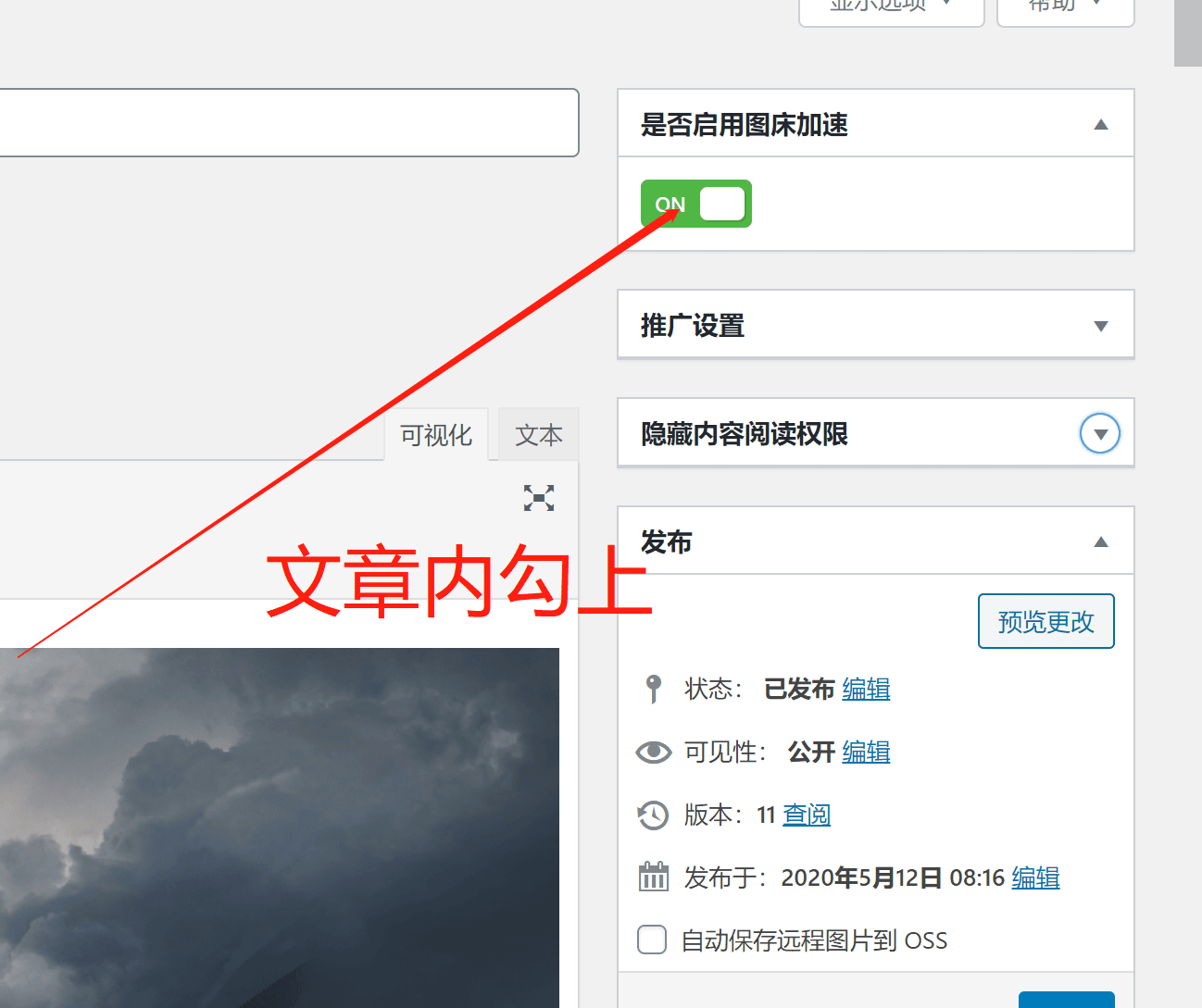Click the eye icon beside 可见性
1202x1008 pixels.
pos(654,753)
